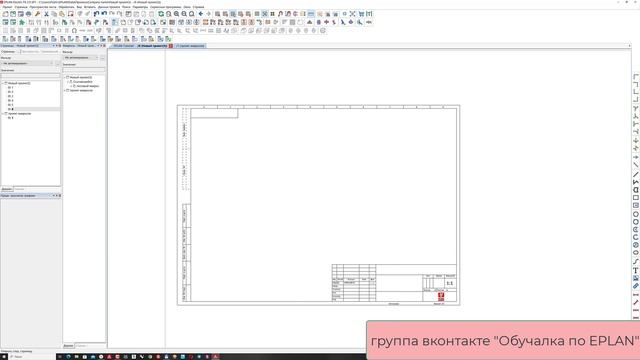The width and height of the screenshot is (640, 360).
Task: Click the green puzzle icon in second toolbar row
Action: (22, 22)
